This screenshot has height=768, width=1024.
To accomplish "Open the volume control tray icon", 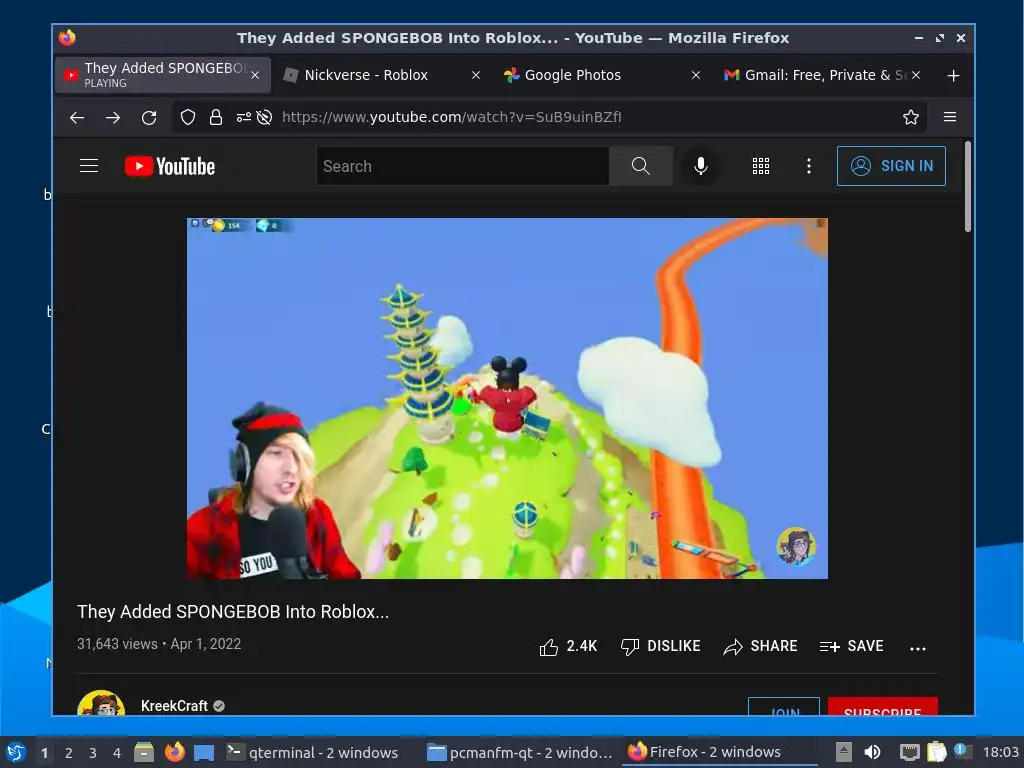I will point(872,752).
